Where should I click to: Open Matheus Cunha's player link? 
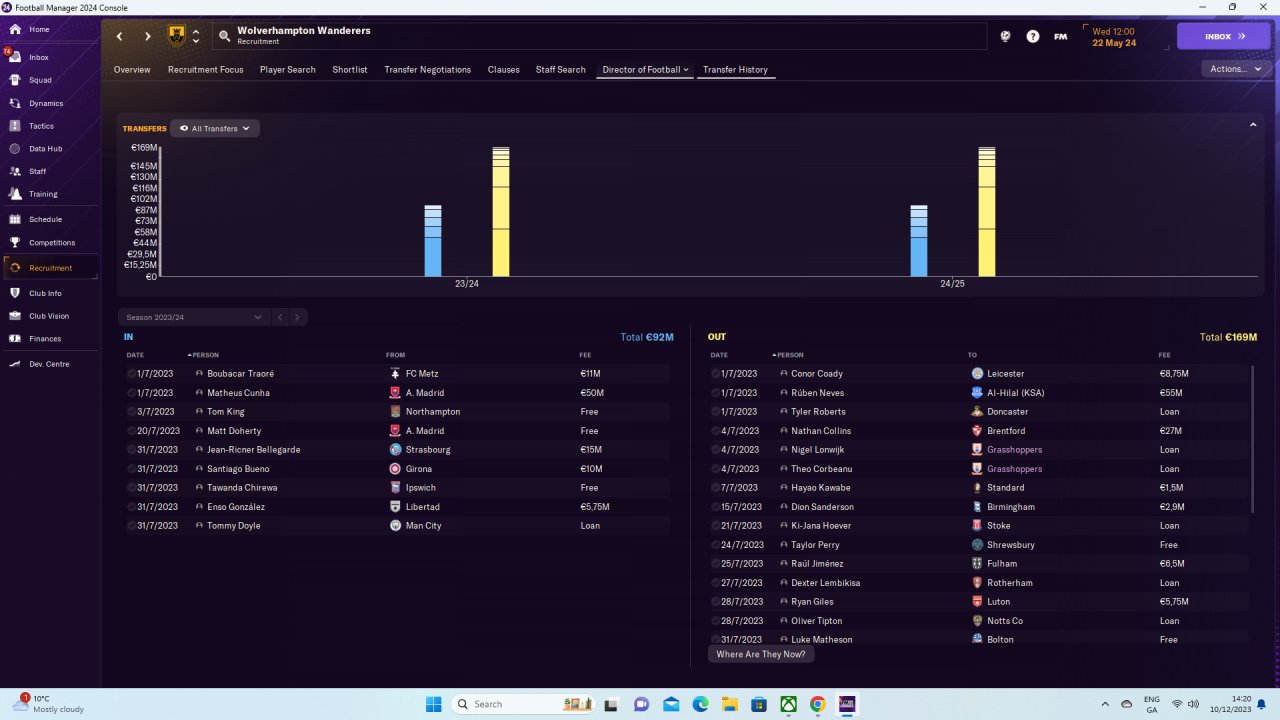pyautogui.click(x=240, y=392)
